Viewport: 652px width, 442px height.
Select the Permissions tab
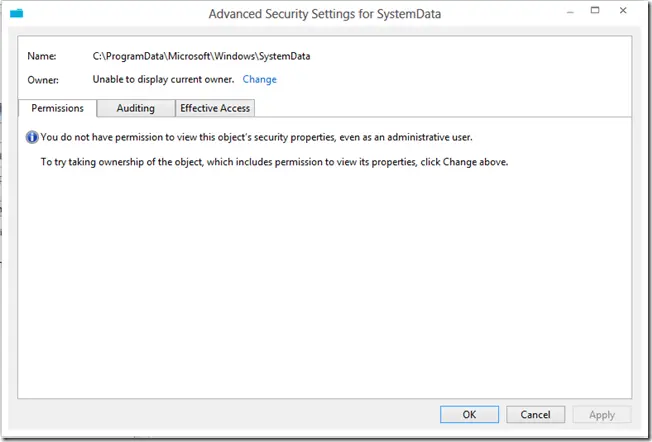point(58,108)
